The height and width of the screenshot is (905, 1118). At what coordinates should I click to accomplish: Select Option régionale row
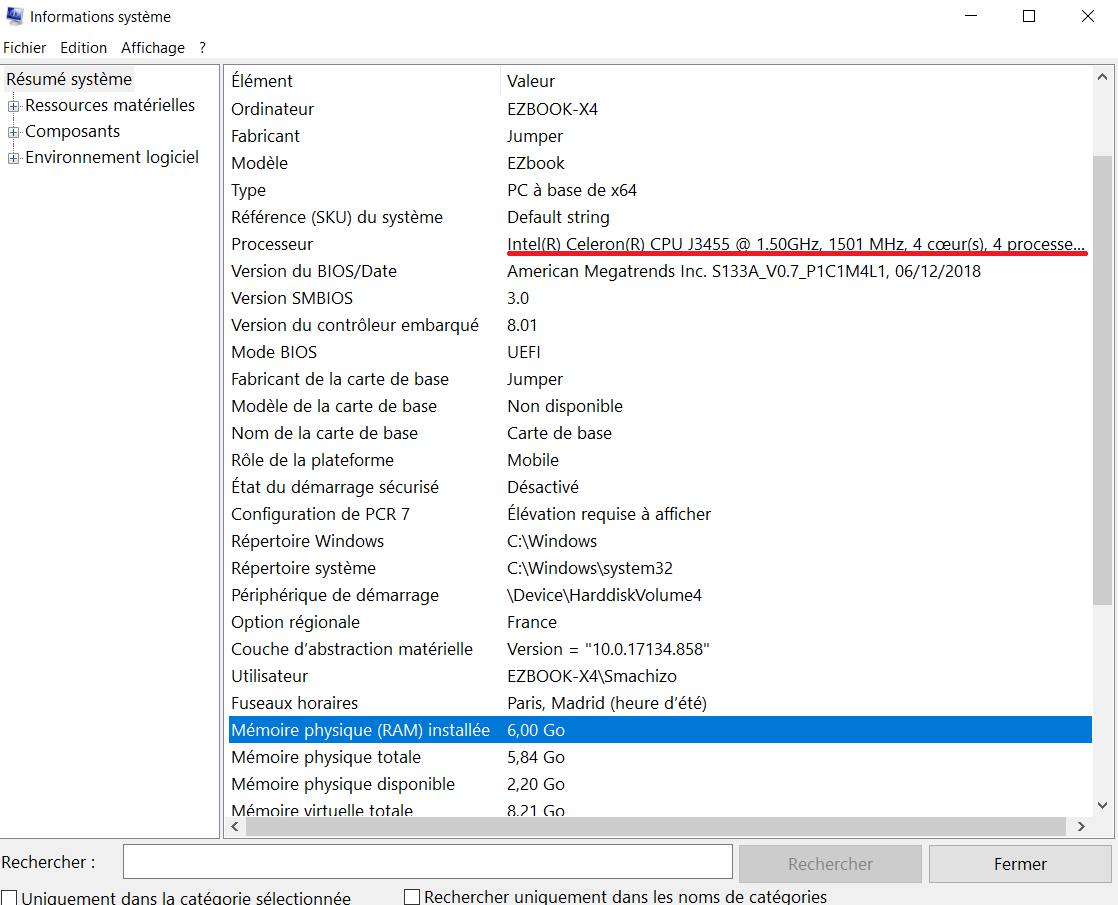pos(660,623)
